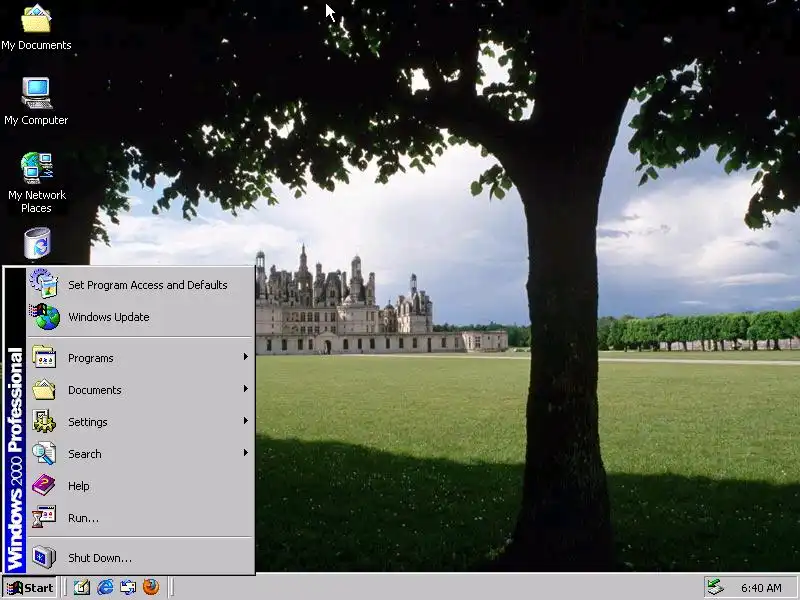The width and height of the screenshot is (800, 600).
Task: Expand the Settings submenu arrow
Action: [245, 421]
